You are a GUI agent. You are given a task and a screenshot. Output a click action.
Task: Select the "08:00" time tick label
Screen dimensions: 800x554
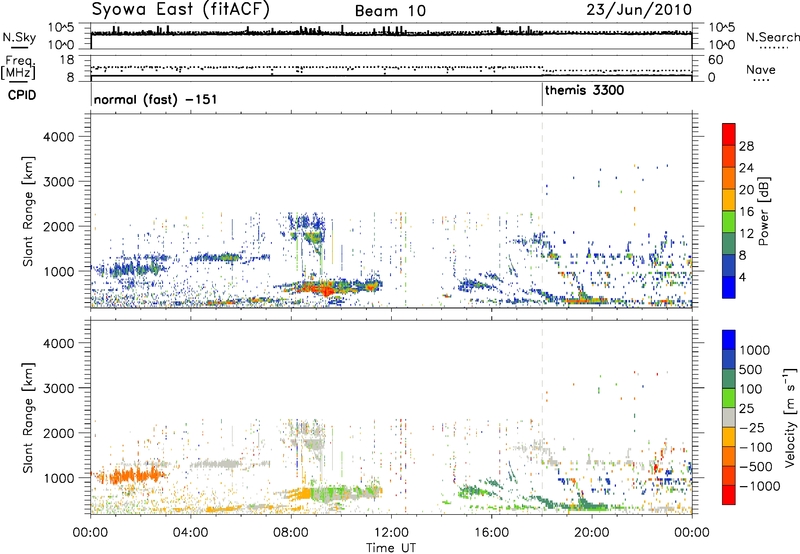click(291, 533)
